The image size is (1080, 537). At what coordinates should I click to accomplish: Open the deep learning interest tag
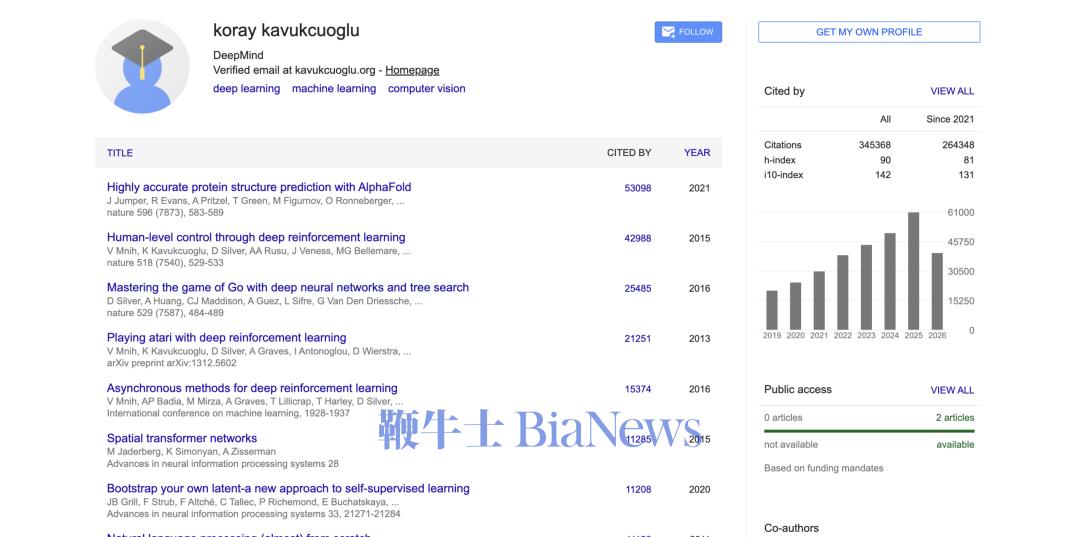pos(247,89)
